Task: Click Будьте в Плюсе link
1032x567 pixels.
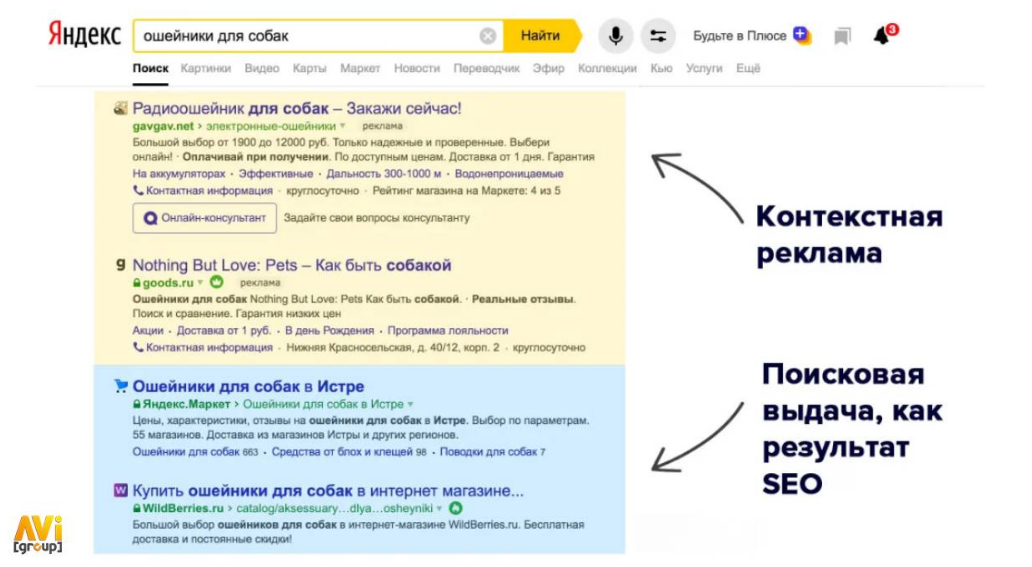Action: pos(739,36)
